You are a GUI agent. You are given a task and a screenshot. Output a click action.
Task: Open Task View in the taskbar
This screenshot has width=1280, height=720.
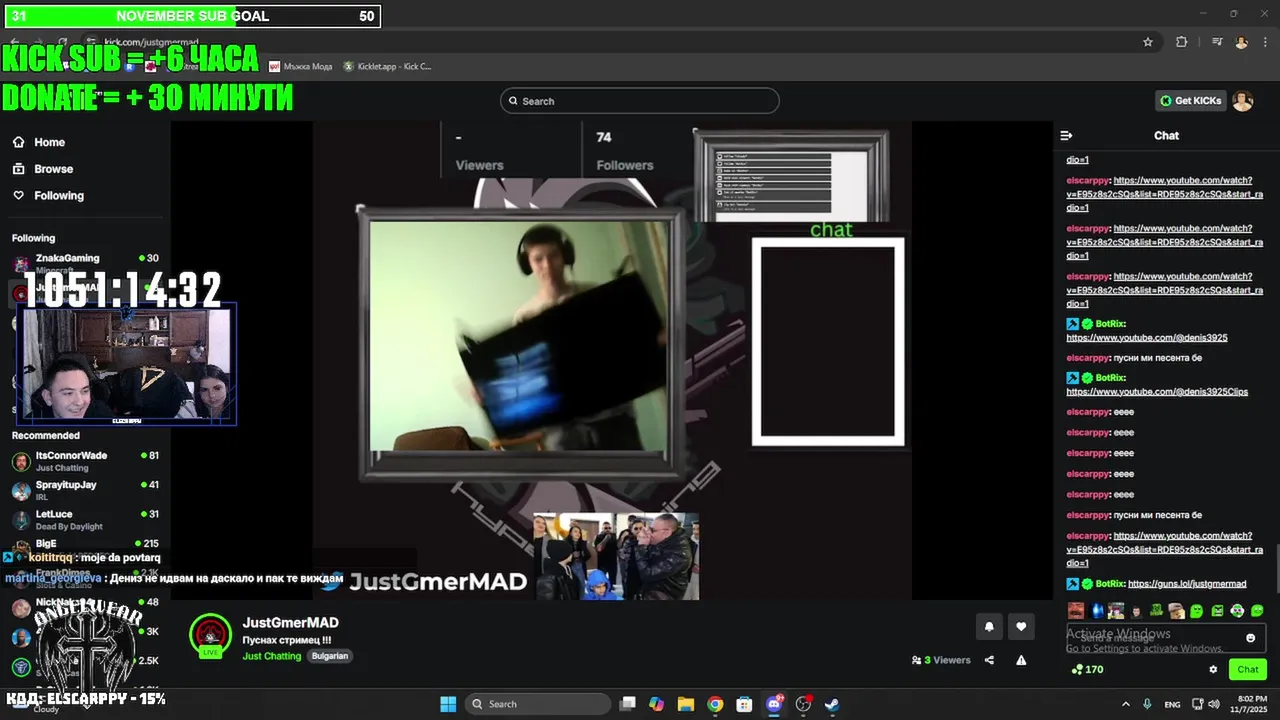pyautogui.click(x=627, y=704)
